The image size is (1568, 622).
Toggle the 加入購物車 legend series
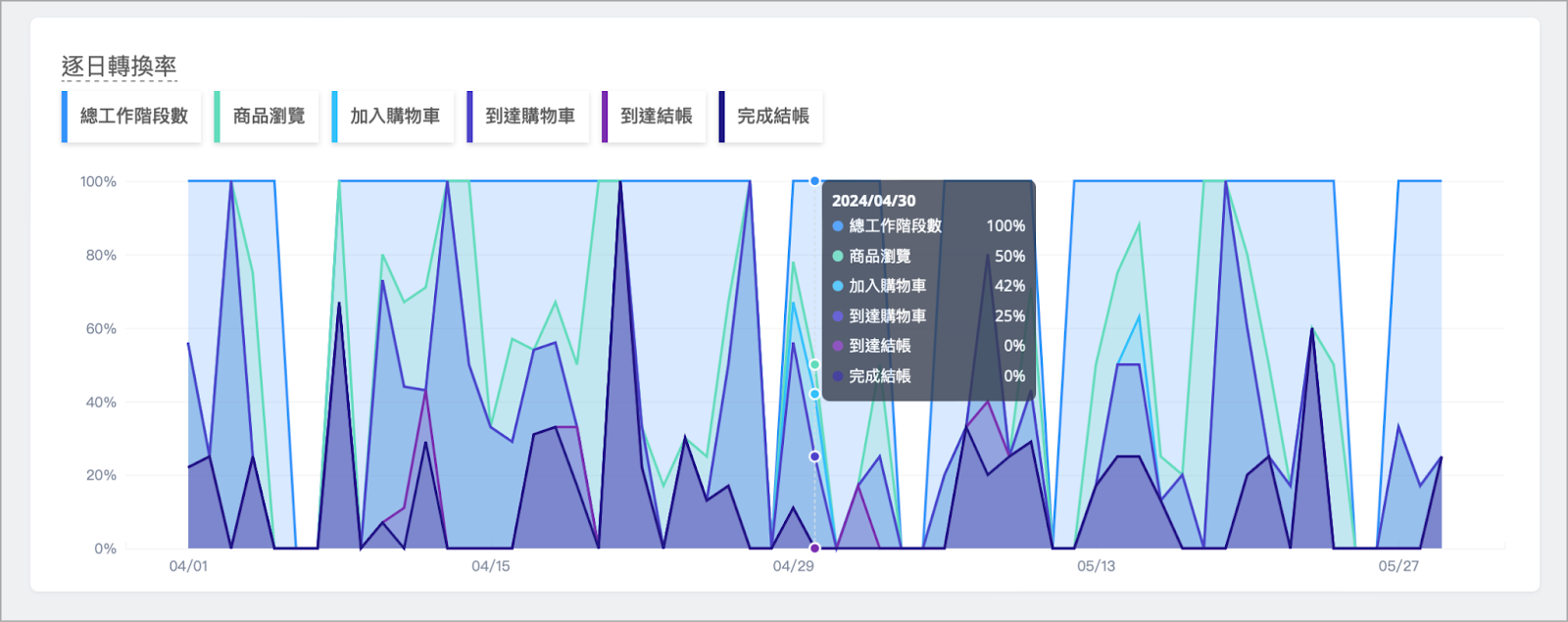click(x=393, y=117)
